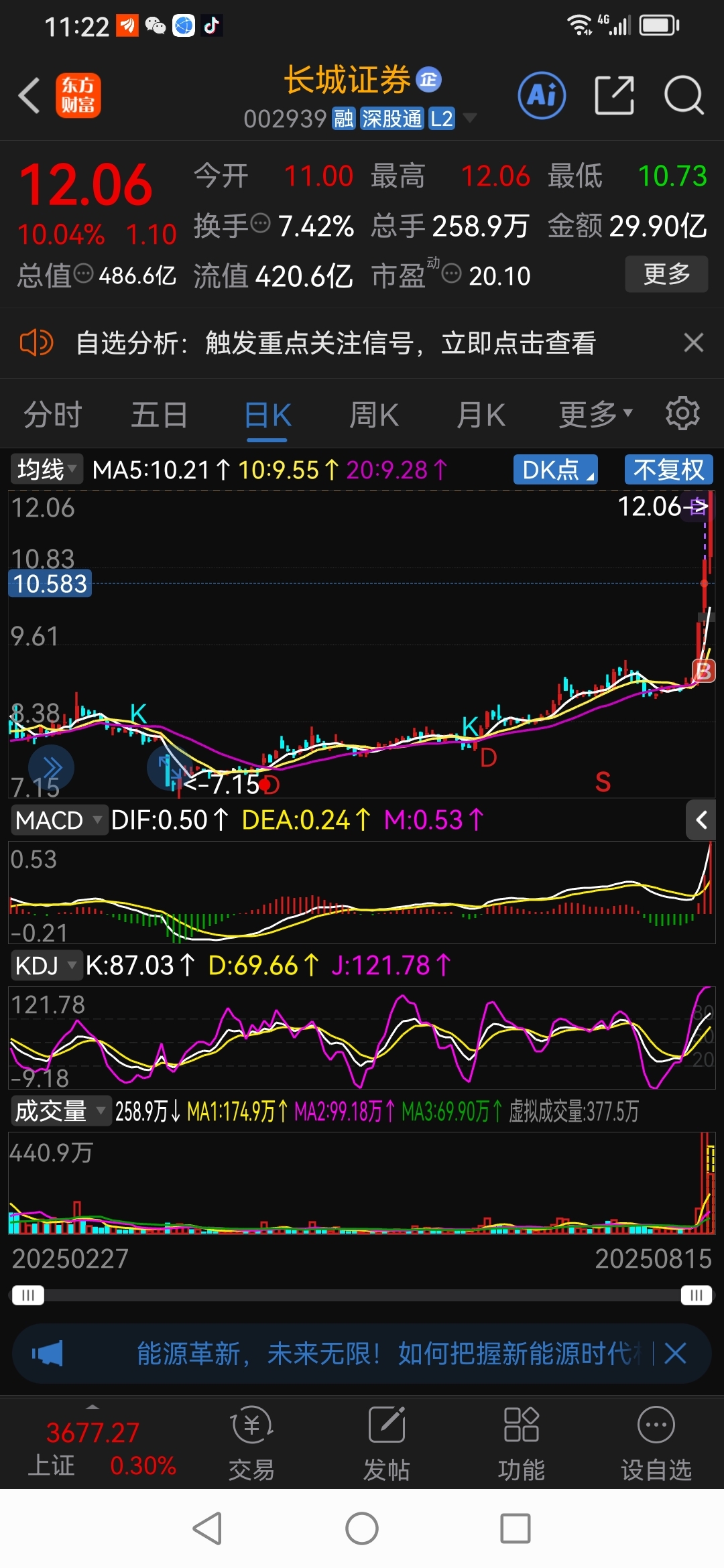Image resolution: width=724 pixels, height=1568 pixels.
Task: Tap the megaphone ad icon
Action: coord(47,1354)
